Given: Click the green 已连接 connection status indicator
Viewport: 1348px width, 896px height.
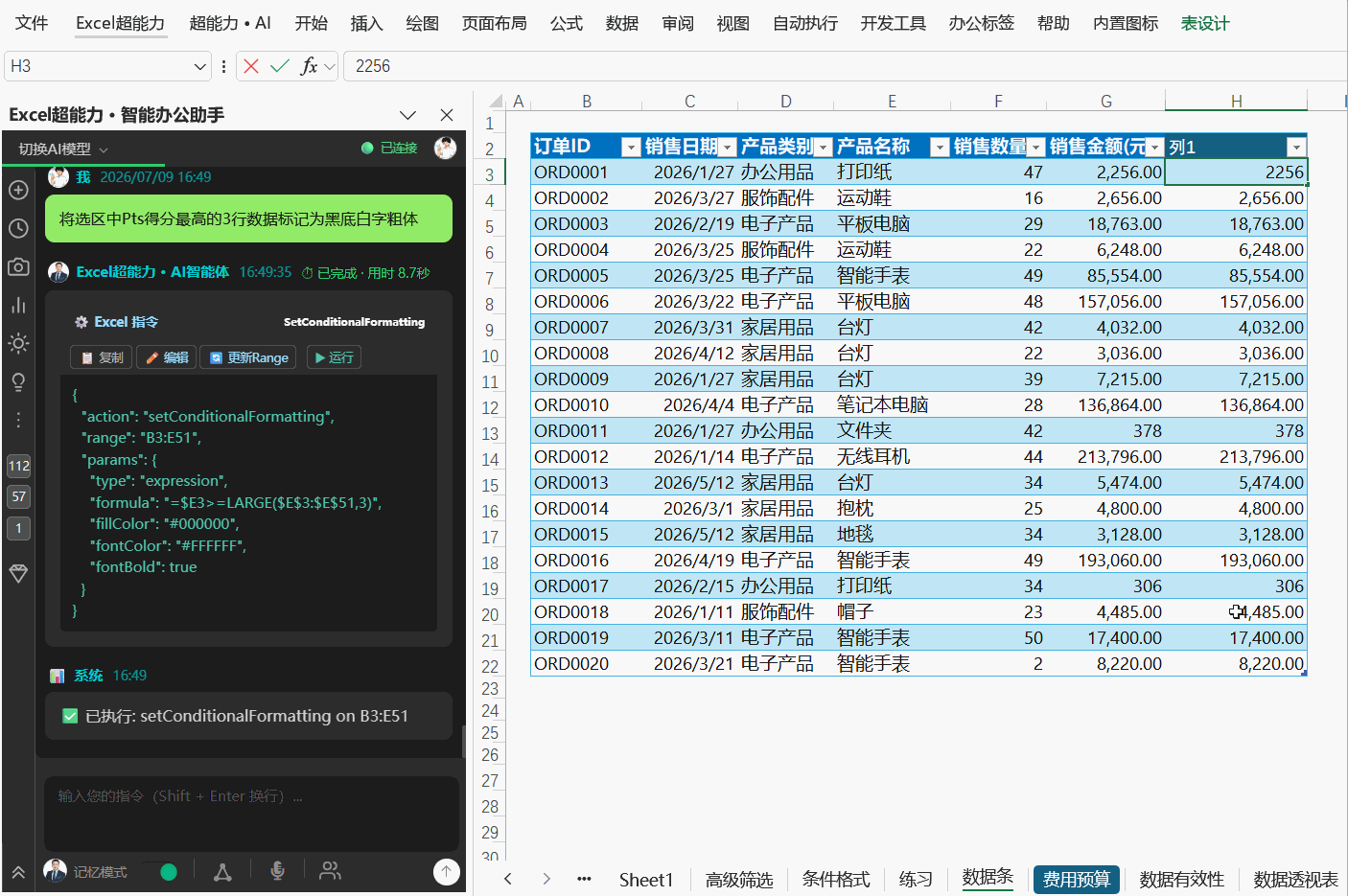Looking at the screenshot, I should (389, 148).
